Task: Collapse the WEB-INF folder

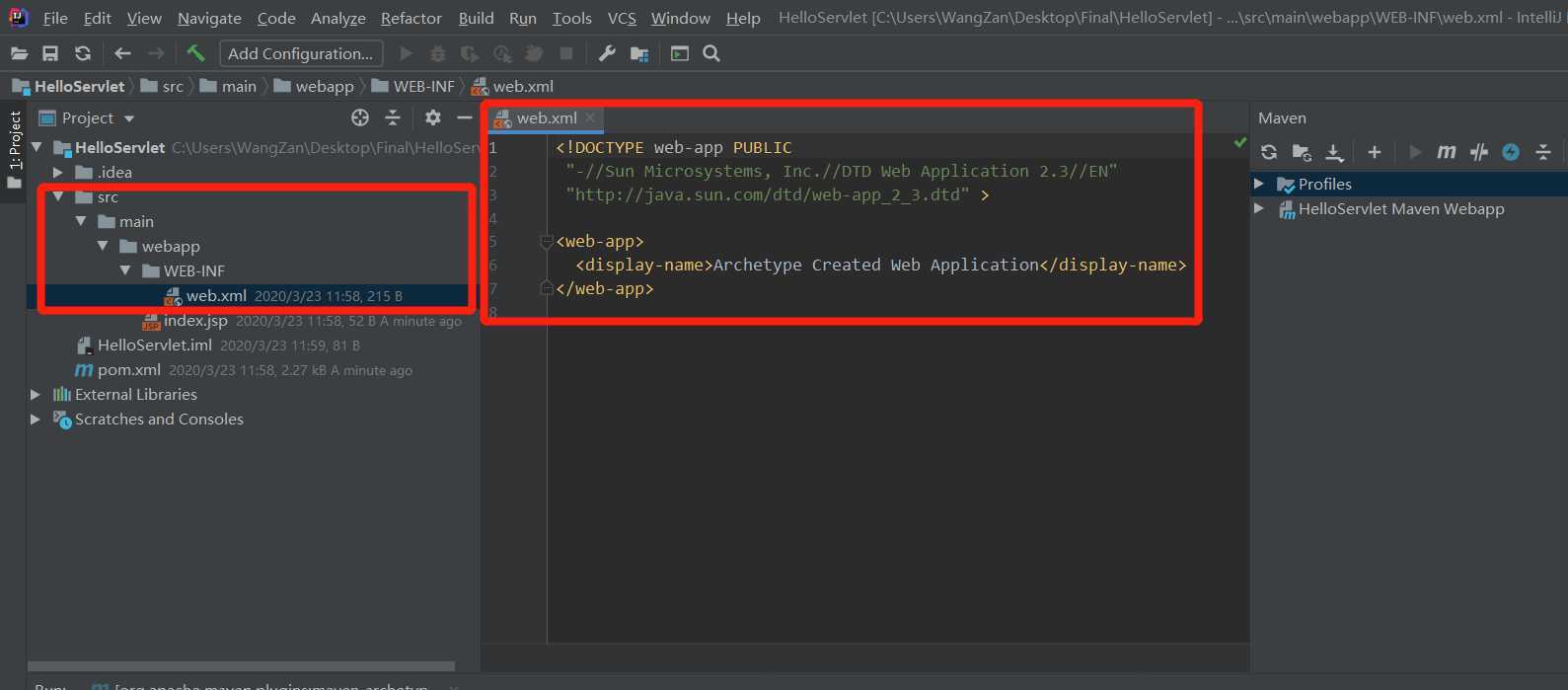Action: [x=125, y=270]
